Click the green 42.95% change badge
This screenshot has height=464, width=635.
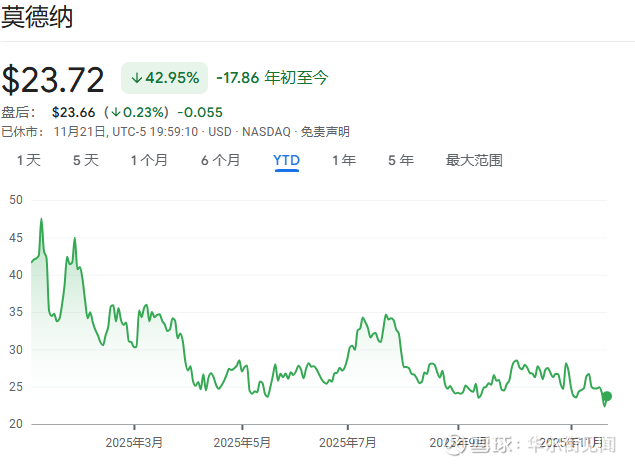(164, 78)
